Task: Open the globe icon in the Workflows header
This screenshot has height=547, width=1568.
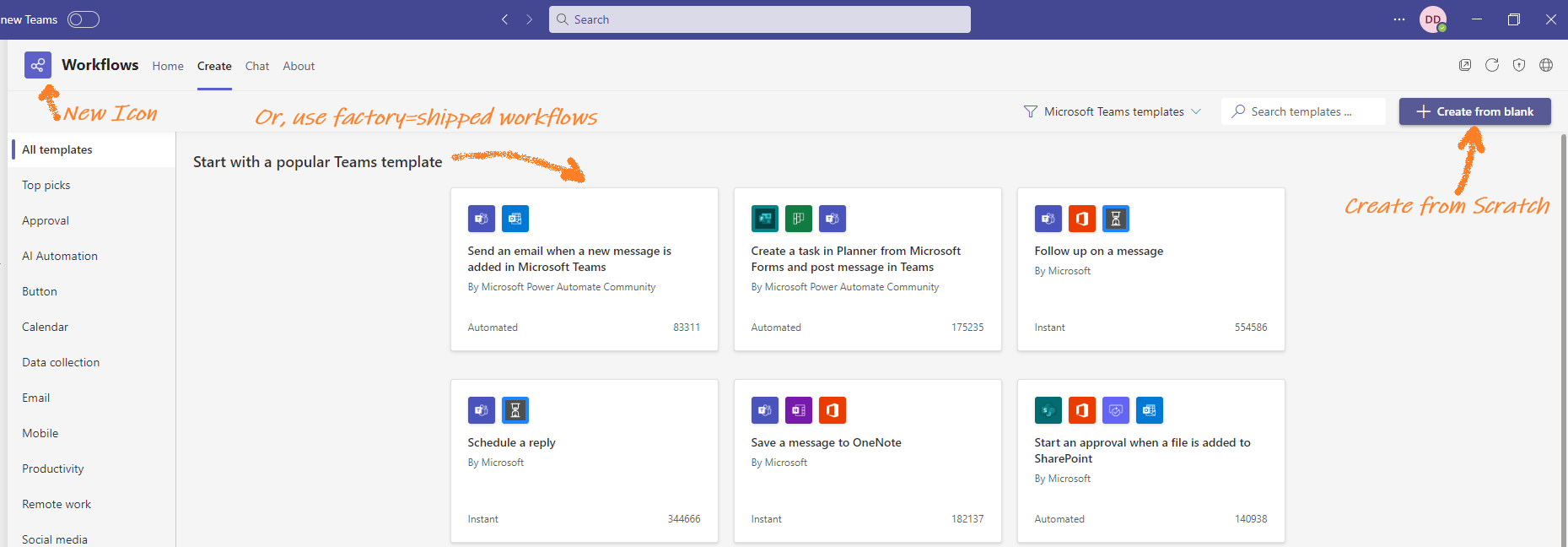Action: [x=1546, y=65]
